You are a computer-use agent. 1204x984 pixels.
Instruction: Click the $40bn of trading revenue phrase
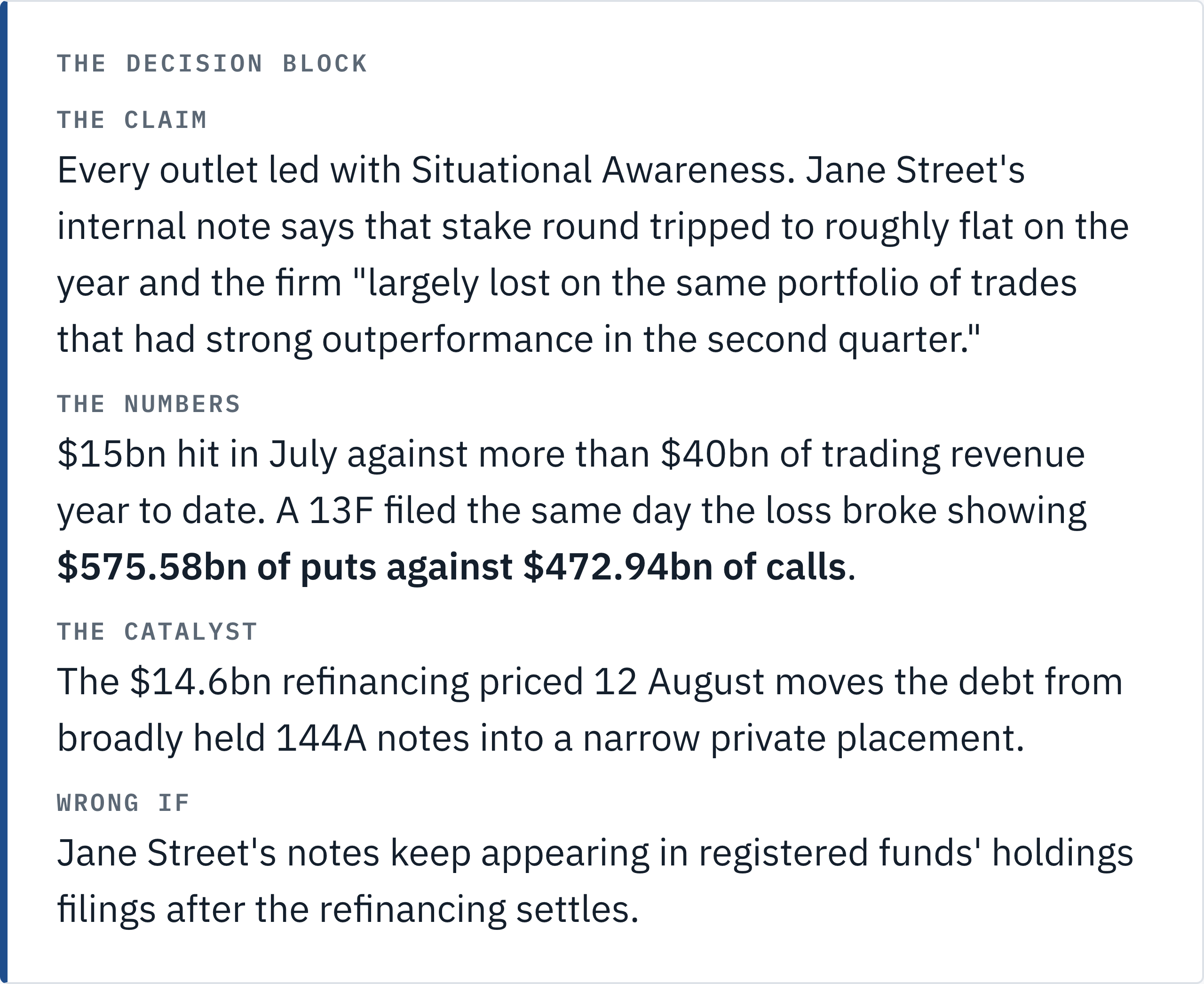pyautogui.click(x=873, y=454)
